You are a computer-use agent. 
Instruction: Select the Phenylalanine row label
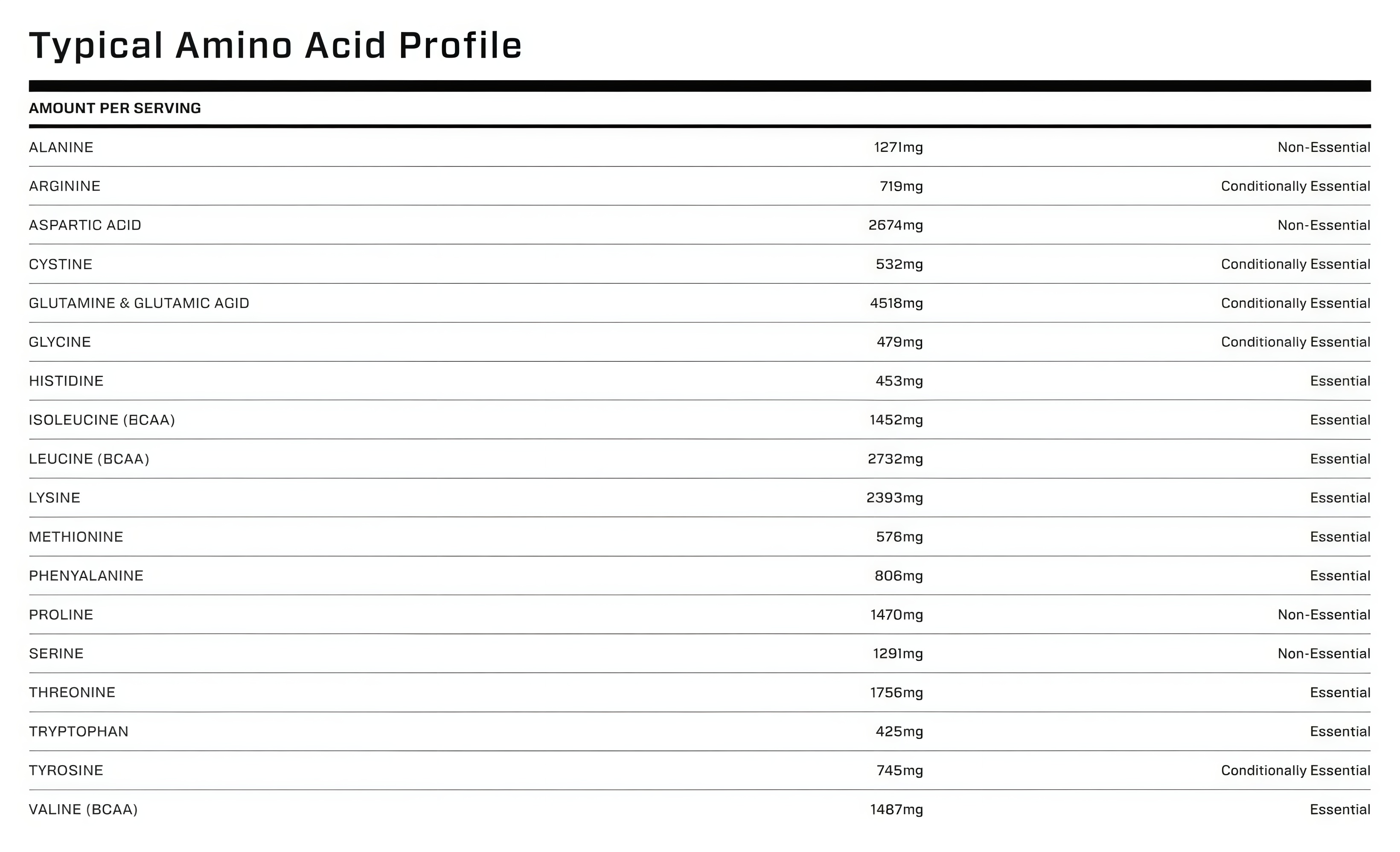86,576
